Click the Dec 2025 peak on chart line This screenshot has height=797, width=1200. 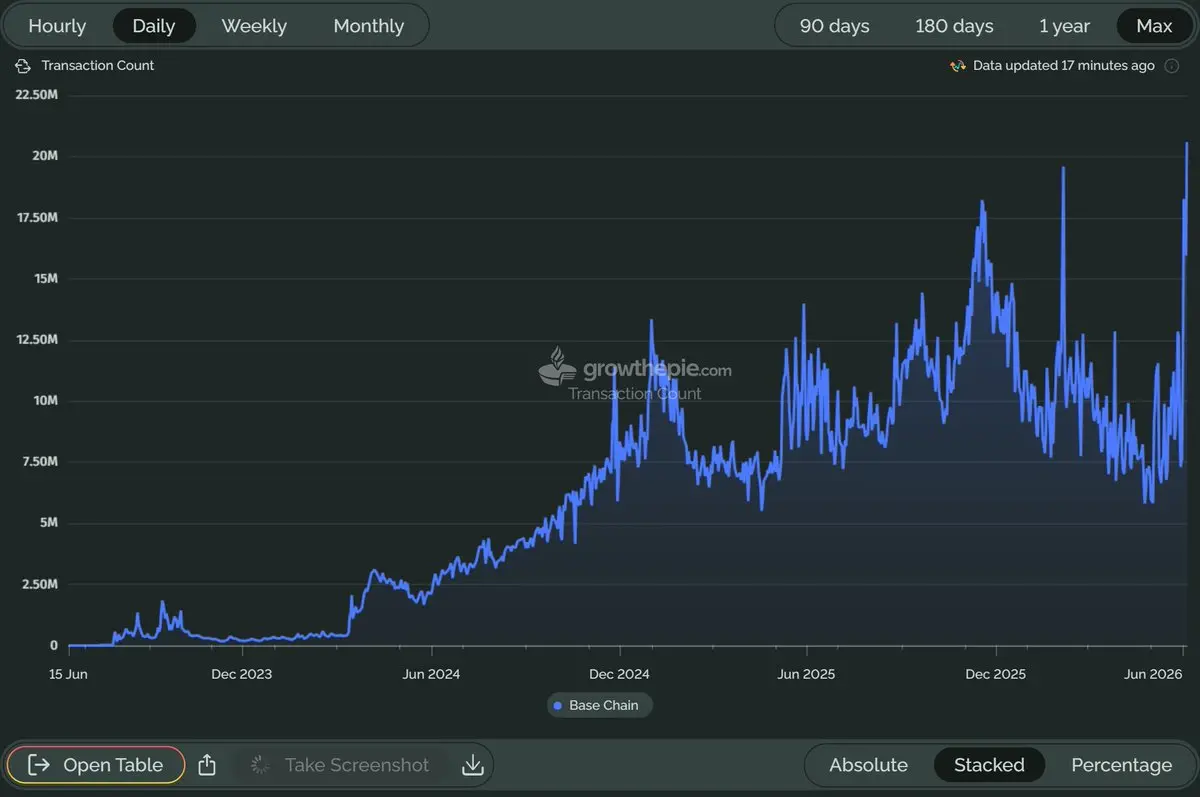982,202
